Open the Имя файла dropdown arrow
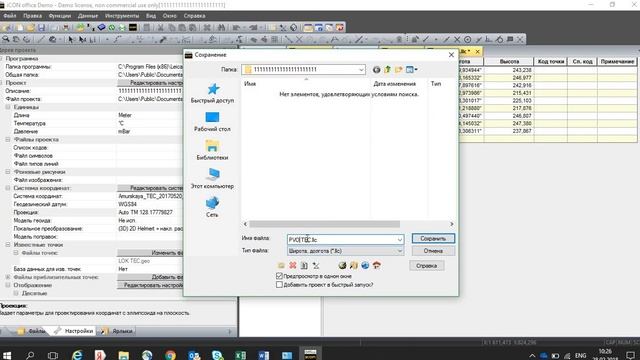Viewport: 640px width, 360px height. [x=400, y=240]
